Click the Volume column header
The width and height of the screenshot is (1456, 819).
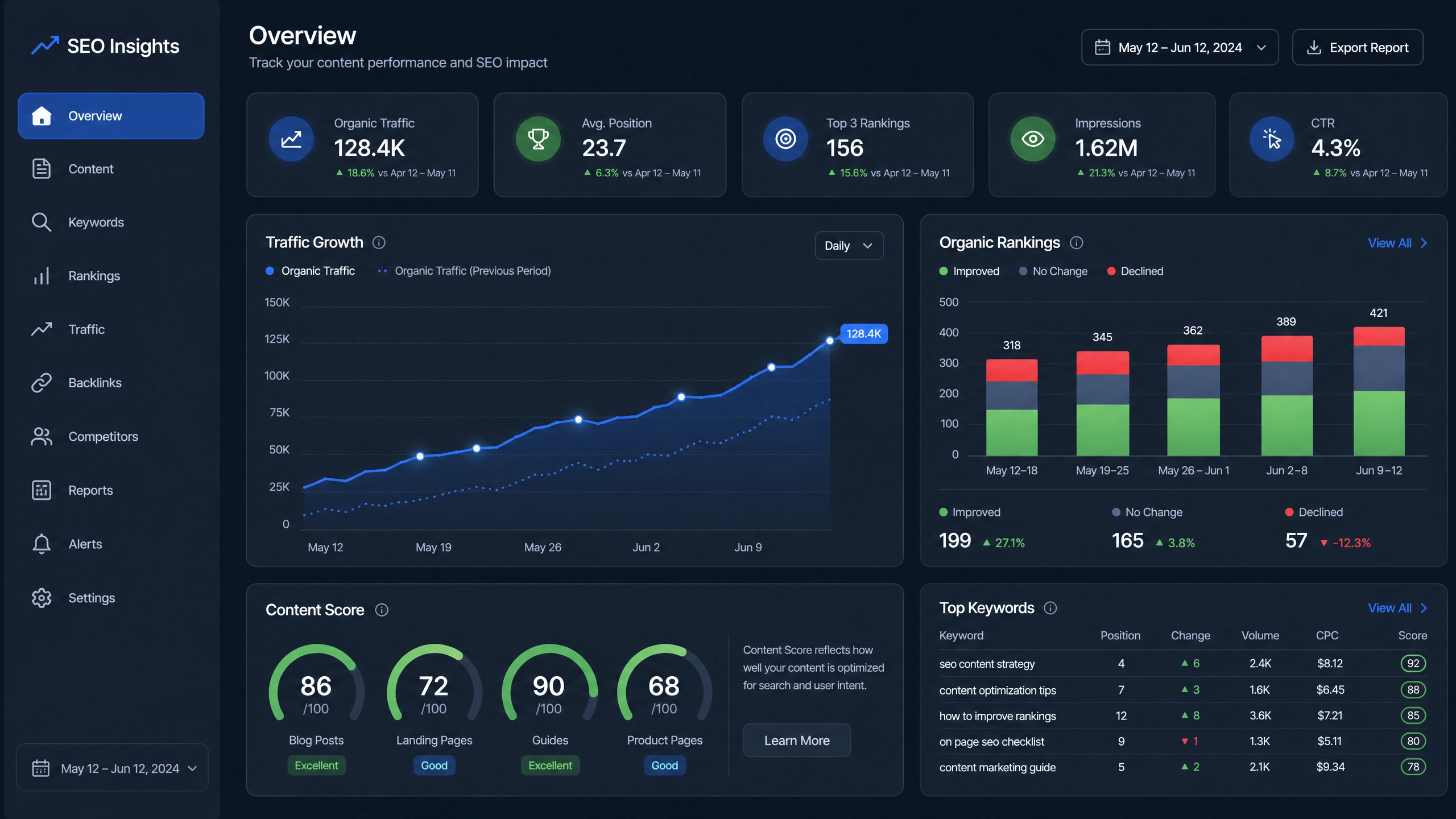point(1260,635)
